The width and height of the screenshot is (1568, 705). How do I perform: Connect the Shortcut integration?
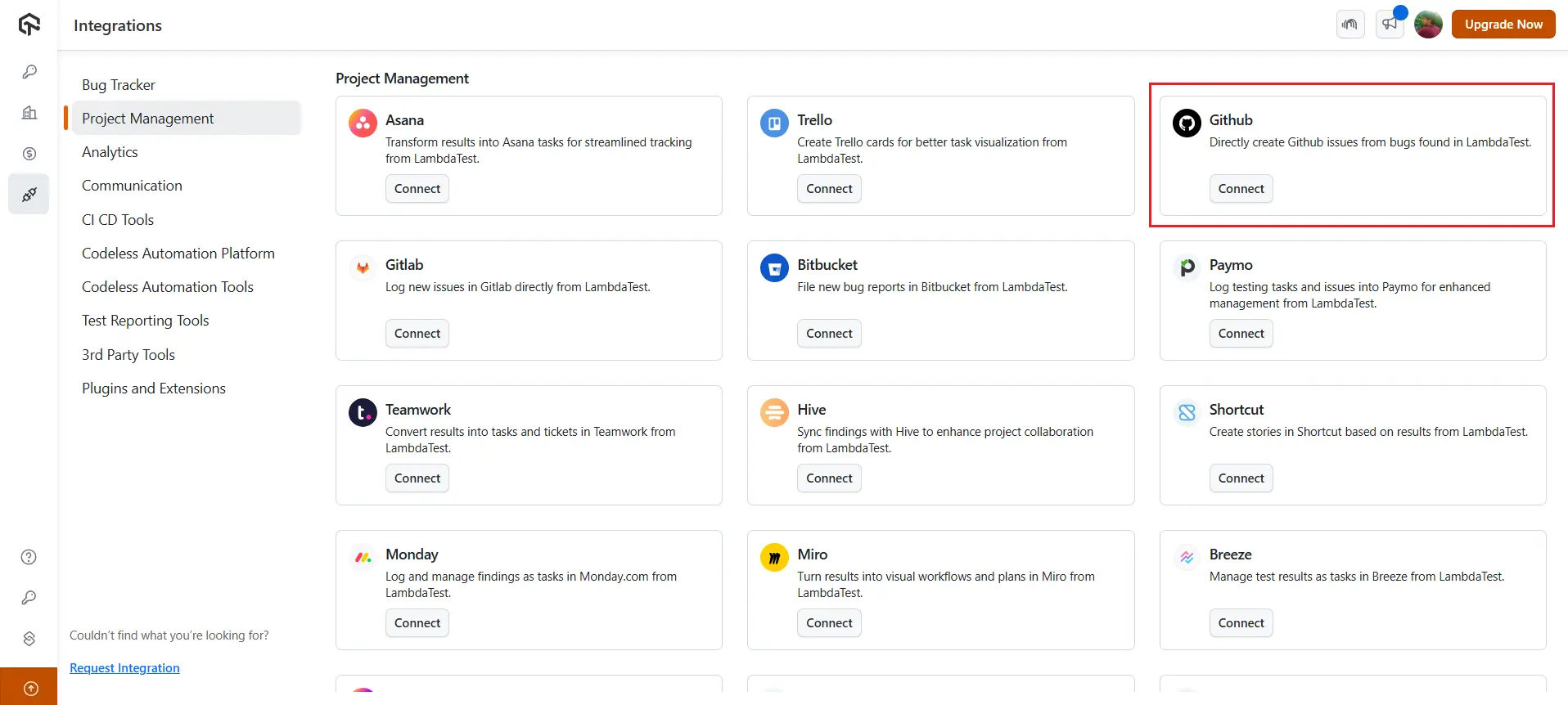pyautogui.click(x=1241, y=478)
